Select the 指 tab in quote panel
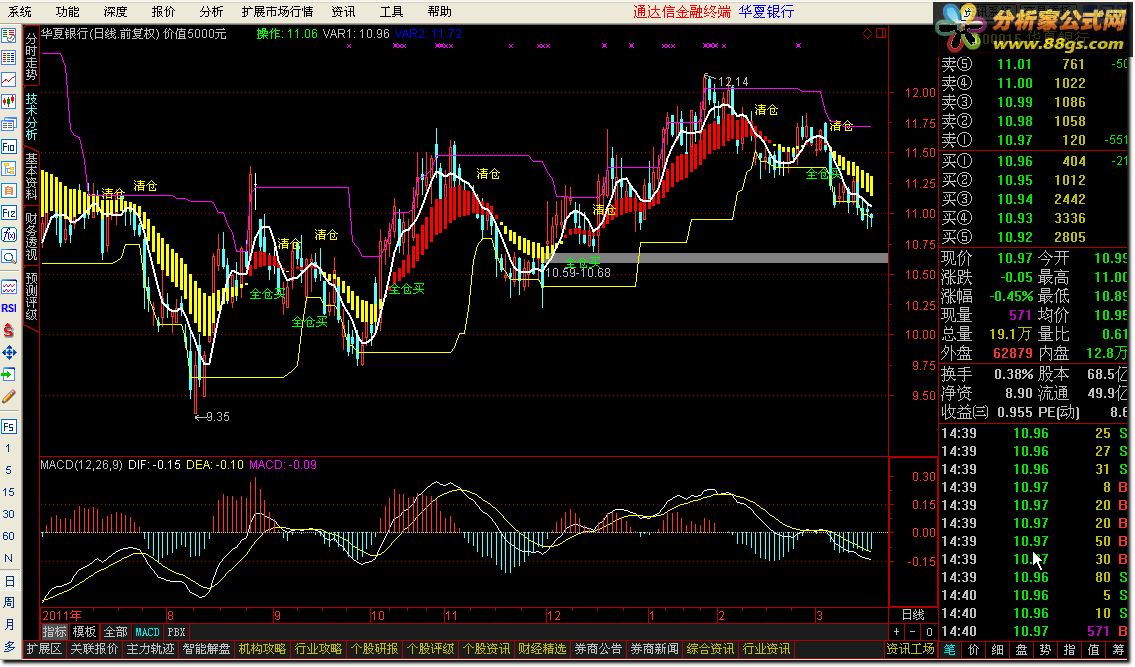 pos(1069,650)
